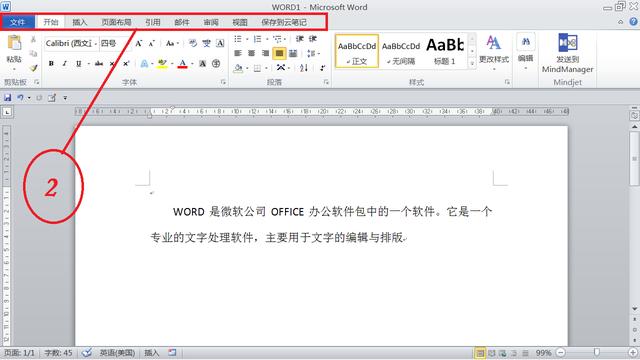The height and width of the screenshot is (360, 640).
Task: Click the Decrease Indent icon
Action: point(300,39)
